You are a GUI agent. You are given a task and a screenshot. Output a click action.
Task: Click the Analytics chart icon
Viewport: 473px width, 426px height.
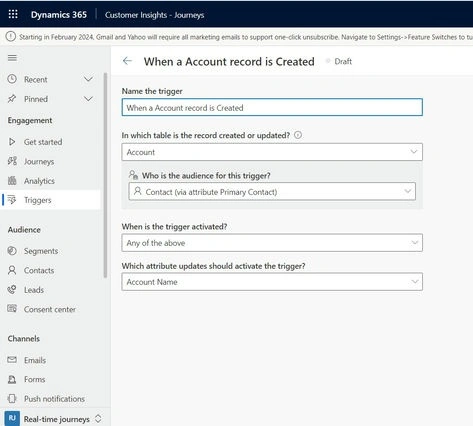[12, 181]
